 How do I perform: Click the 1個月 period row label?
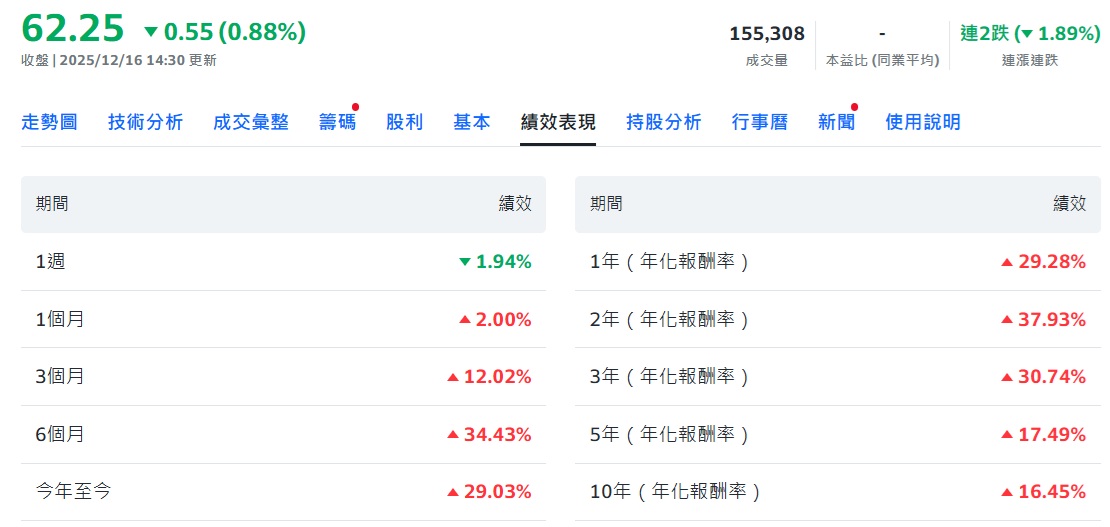point(60,319)
